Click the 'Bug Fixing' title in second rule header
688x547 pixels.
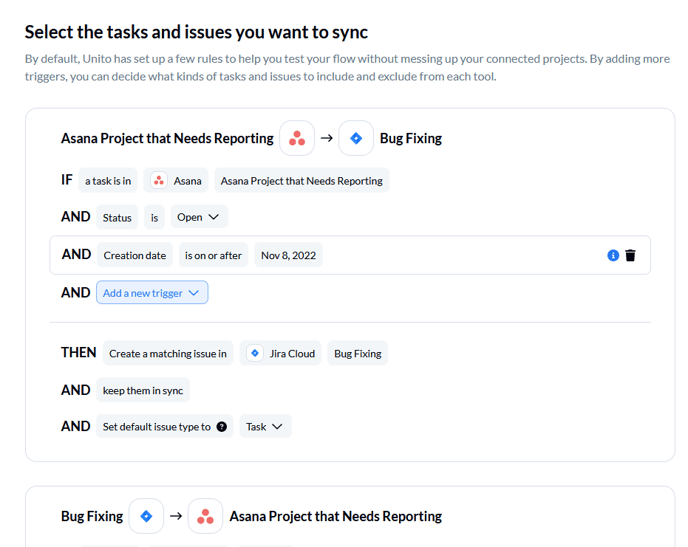point(92,516)
